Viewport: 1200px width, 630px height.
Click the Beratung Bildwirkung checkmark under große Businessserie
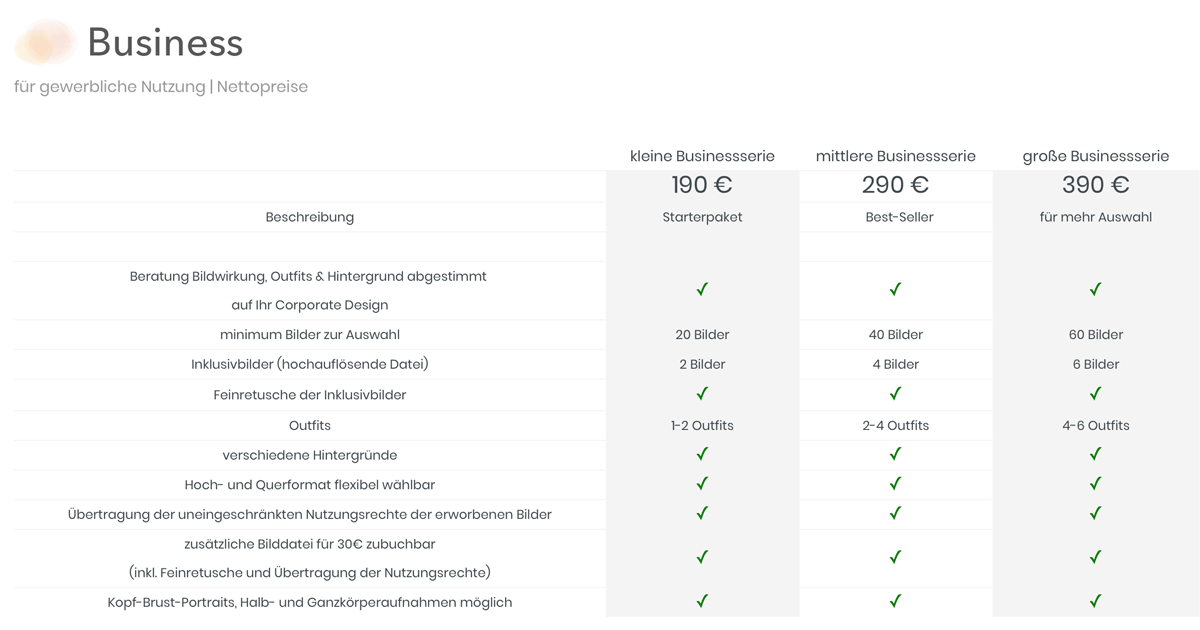pos(1095,289)
